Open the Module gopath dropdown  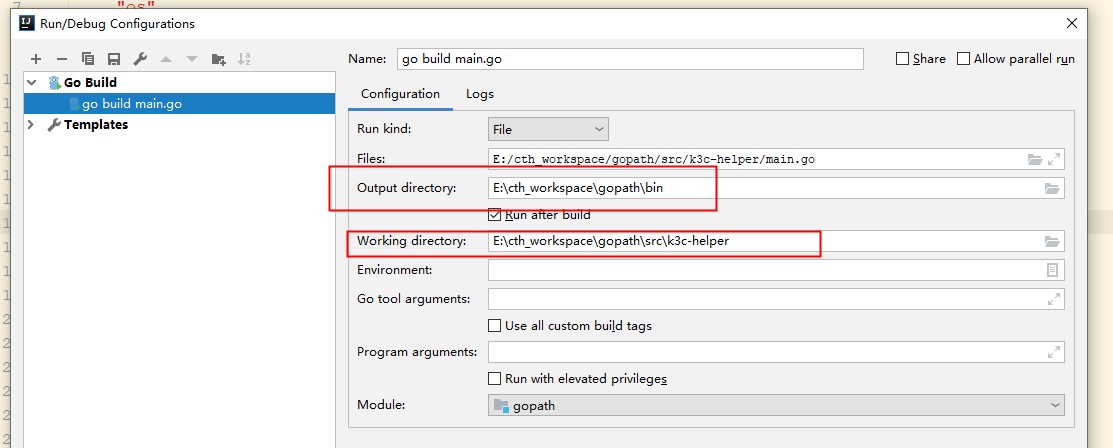(777, 405)
